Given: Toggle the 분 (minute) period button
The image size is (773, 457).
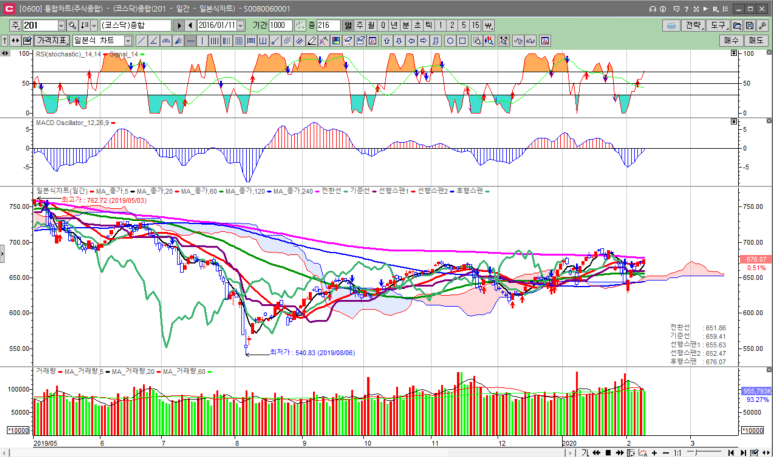Looking at the screenshot, I should pos(406,25).
